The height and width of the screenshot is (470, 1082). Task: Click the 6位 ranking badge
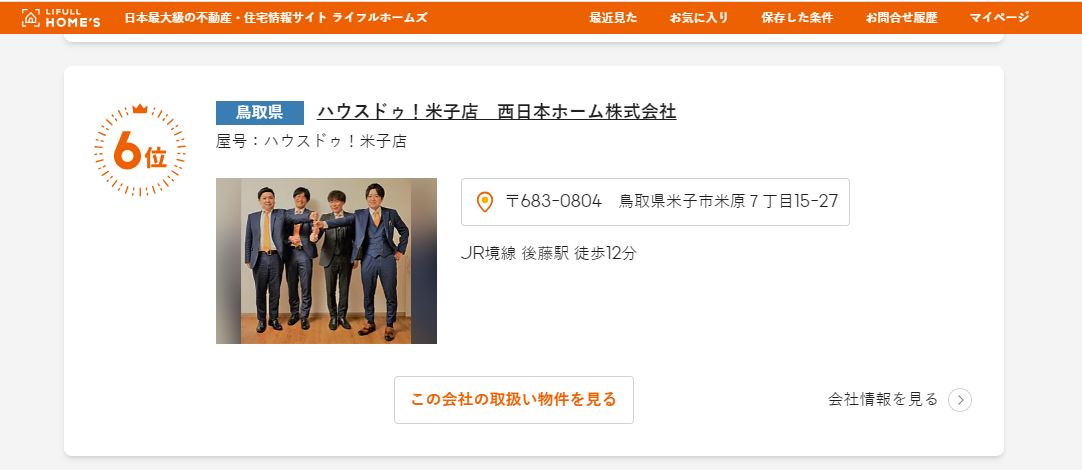[140, 150]
